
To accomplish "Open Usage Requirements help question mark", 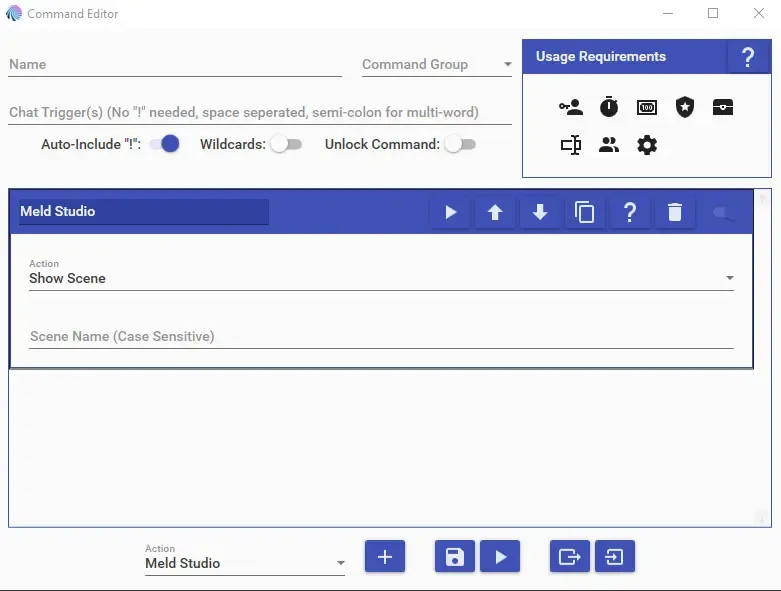I will click(748, 57).
